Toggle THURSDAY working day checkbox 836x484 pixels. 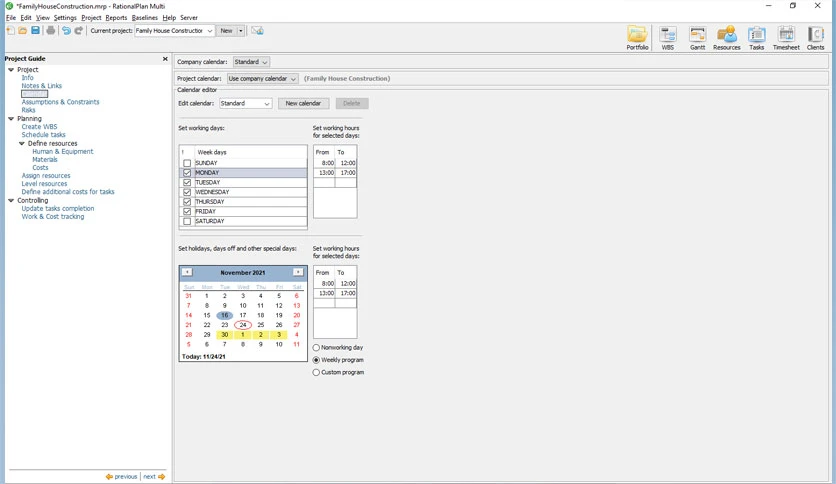(x=187, y=201)
